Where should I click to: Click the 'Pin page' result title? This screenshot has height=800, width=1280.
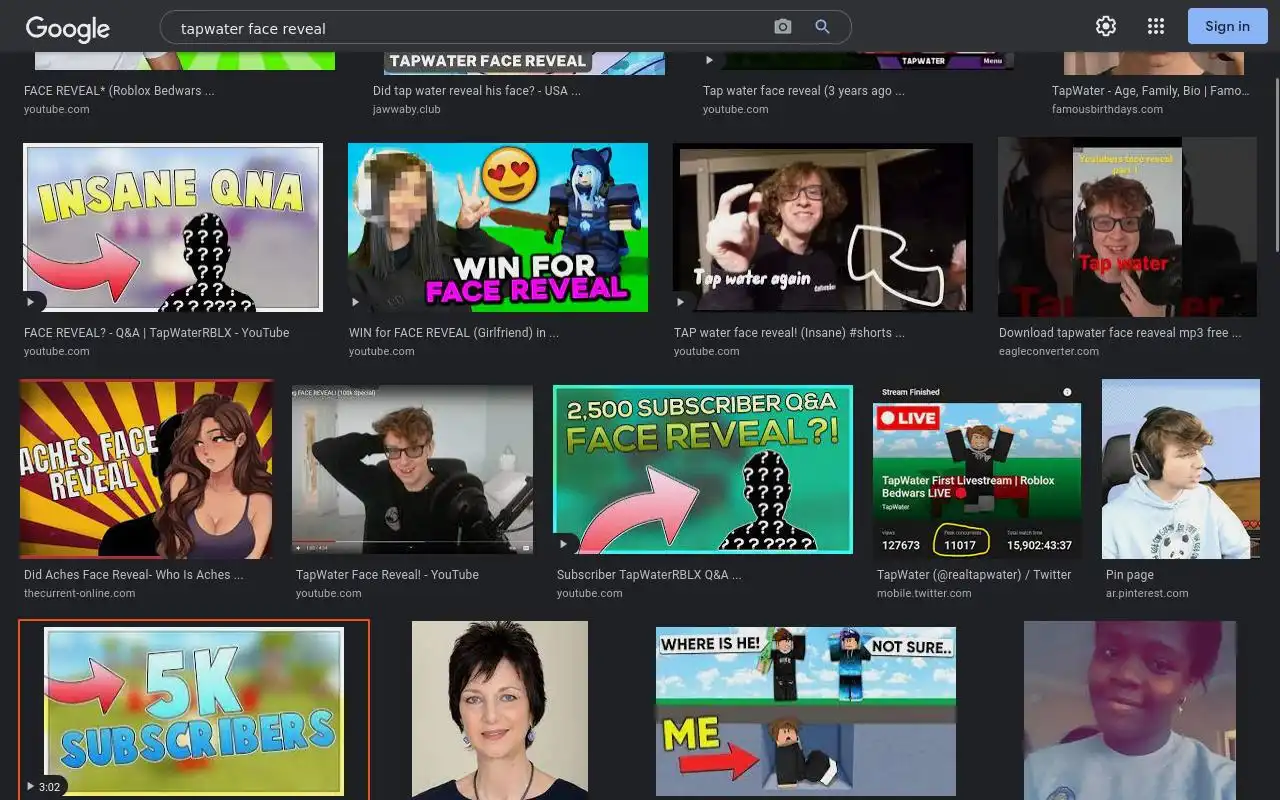(x=1130, y=575)
